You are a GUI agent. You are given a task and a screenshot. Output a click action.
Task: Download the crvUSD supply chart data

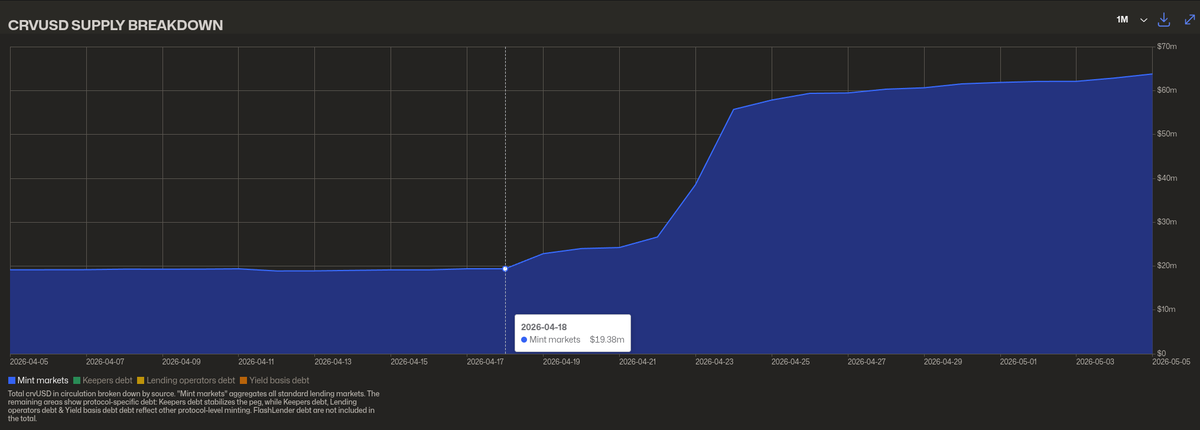1164,20
